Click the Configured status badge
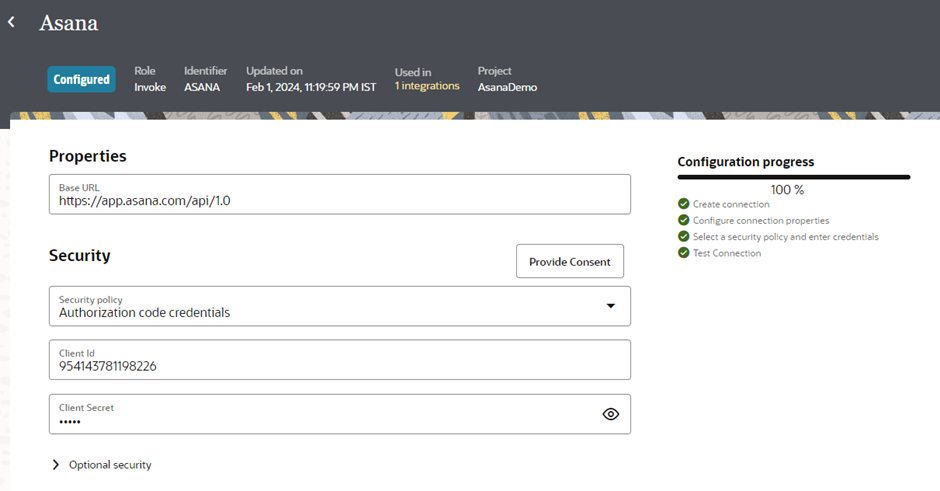 [82, 79]
